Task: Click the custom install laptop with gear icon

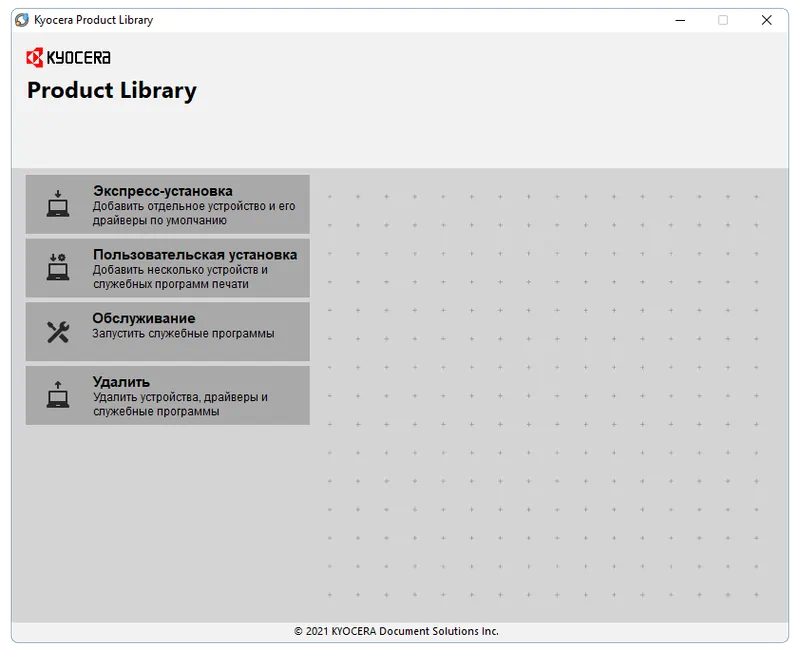Action: pyautogui.click(x=58, y=267)
